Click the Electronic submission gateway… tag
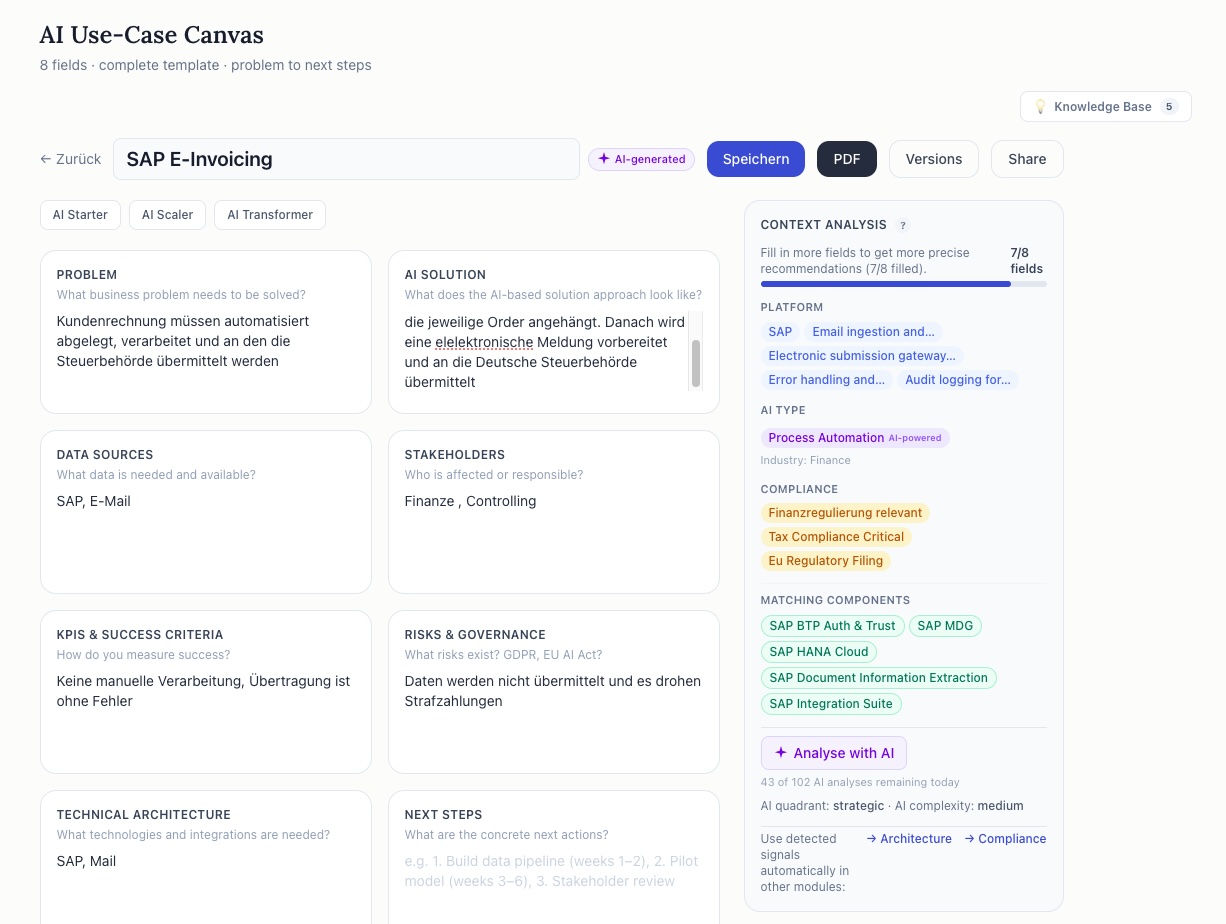This screenshot has width=1226, height=924. pos(862,356)
